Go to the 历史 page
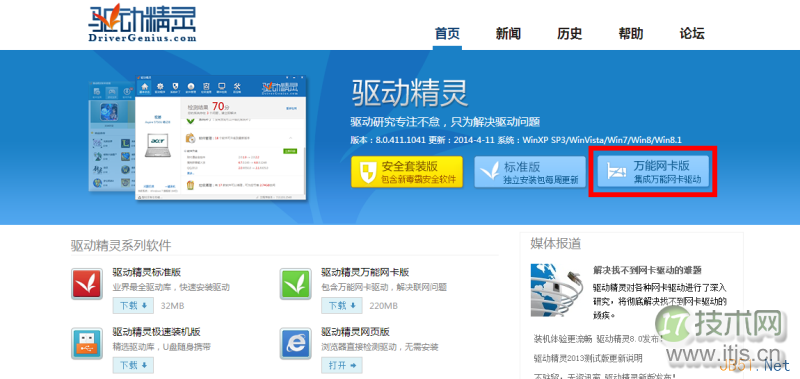The height and width of the screenshot is (379, 800). [569, 34]
